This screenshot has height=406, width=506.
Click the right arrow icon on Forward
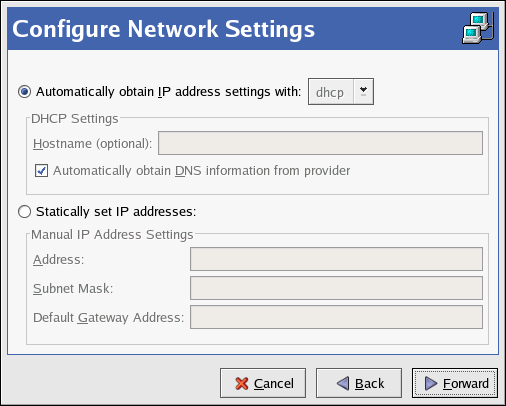tap(431, 383)
